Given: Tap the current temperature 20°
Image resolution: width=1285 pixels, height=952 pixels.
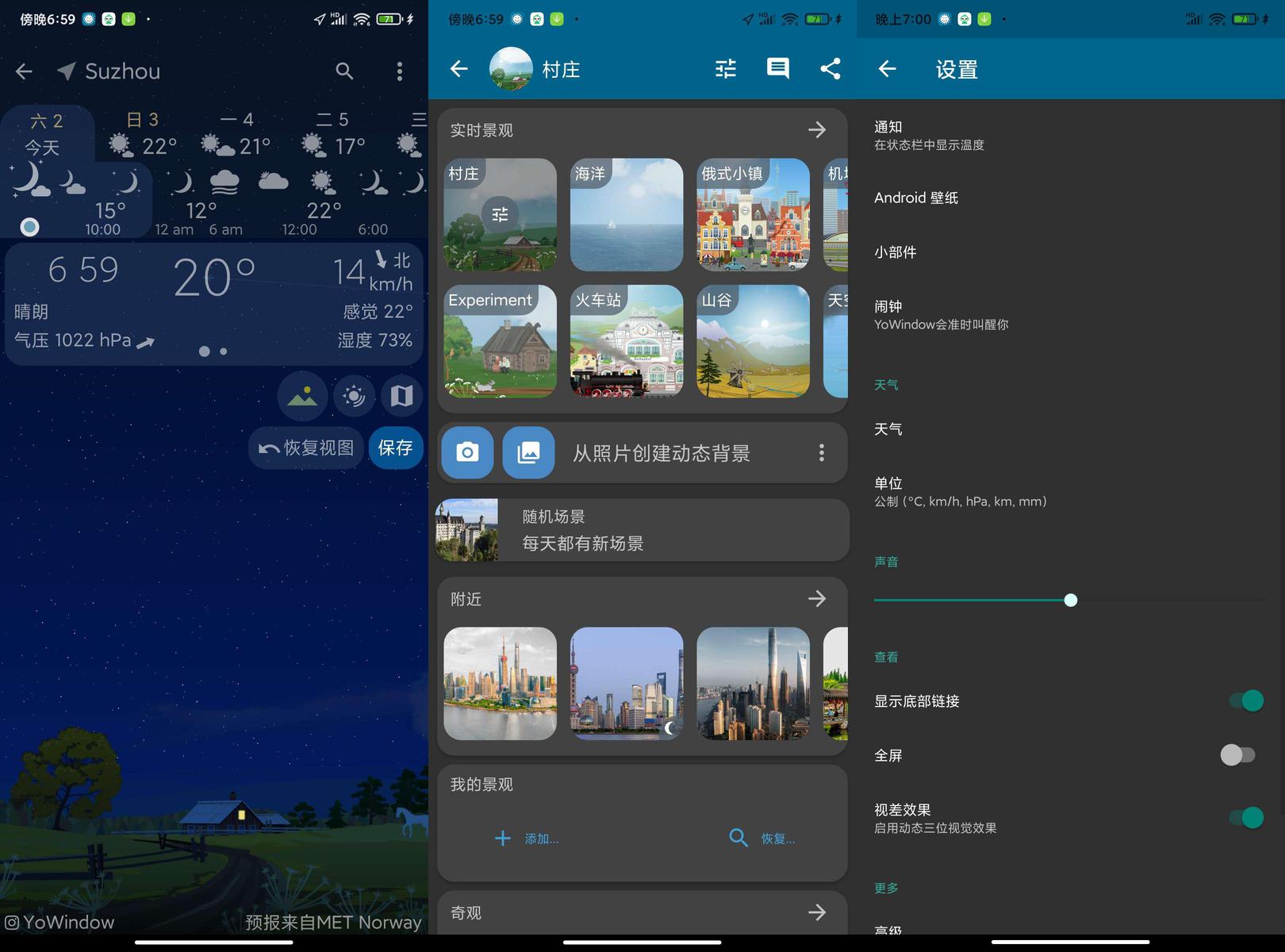Looking at the screenshot, I should pyautogui.click(x=214, y=278).
